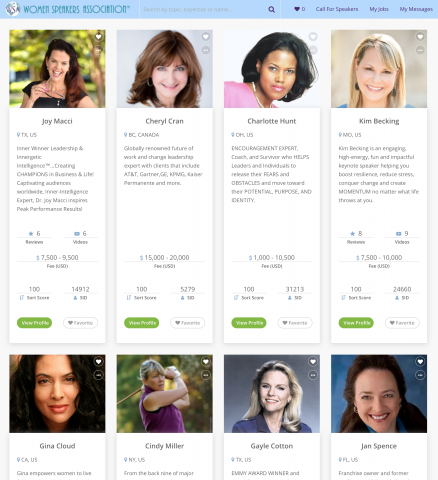438x480 pixels.
Task: Open Call For Speakers menu item
Action: [x=337, y=9]
